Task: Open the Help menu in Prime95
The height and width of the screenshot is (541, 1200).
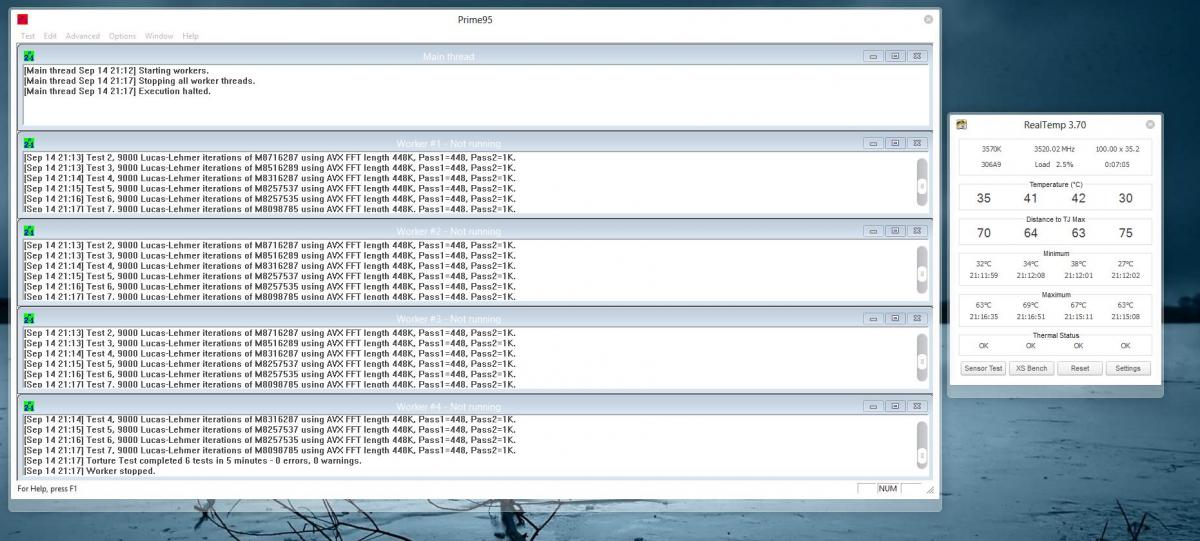Action: click(190, 36)
